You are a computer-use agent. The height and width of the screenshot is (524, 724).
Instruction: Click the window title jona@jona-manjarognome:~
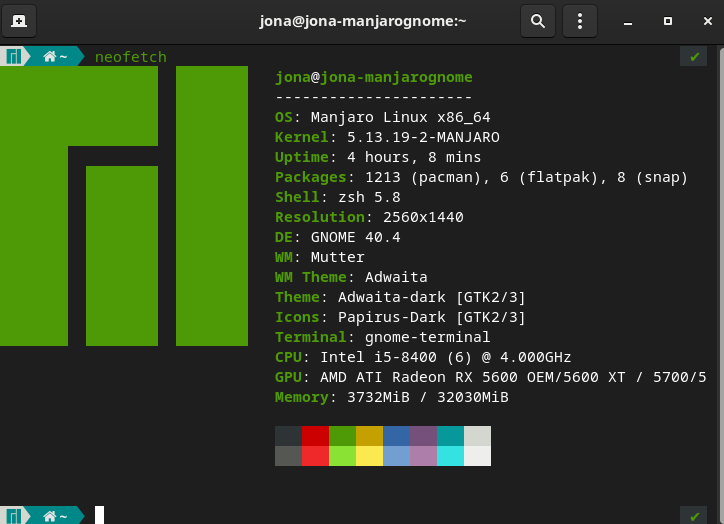(363, 21)
